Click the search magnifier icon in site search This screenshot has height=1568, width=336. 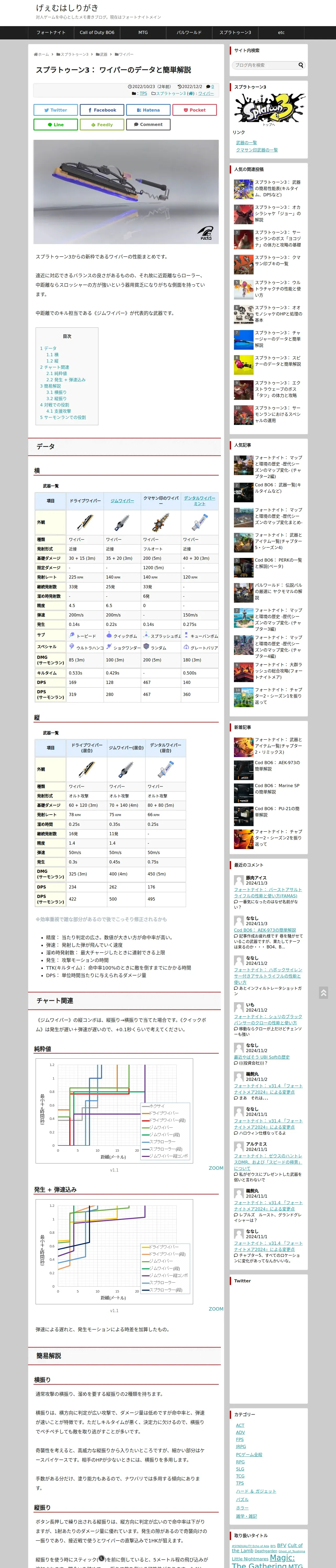coord(301,65)
